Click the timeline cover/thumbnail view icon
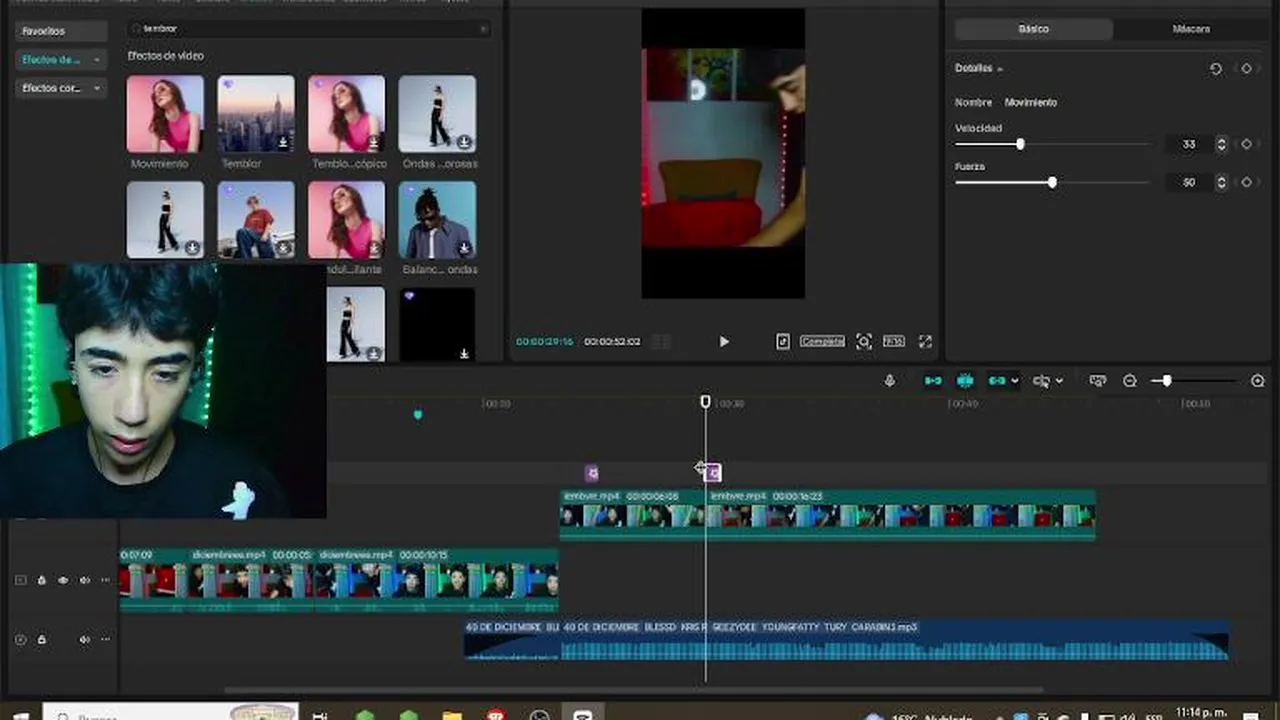1280x720 pixels. [x=1098, y=381]
